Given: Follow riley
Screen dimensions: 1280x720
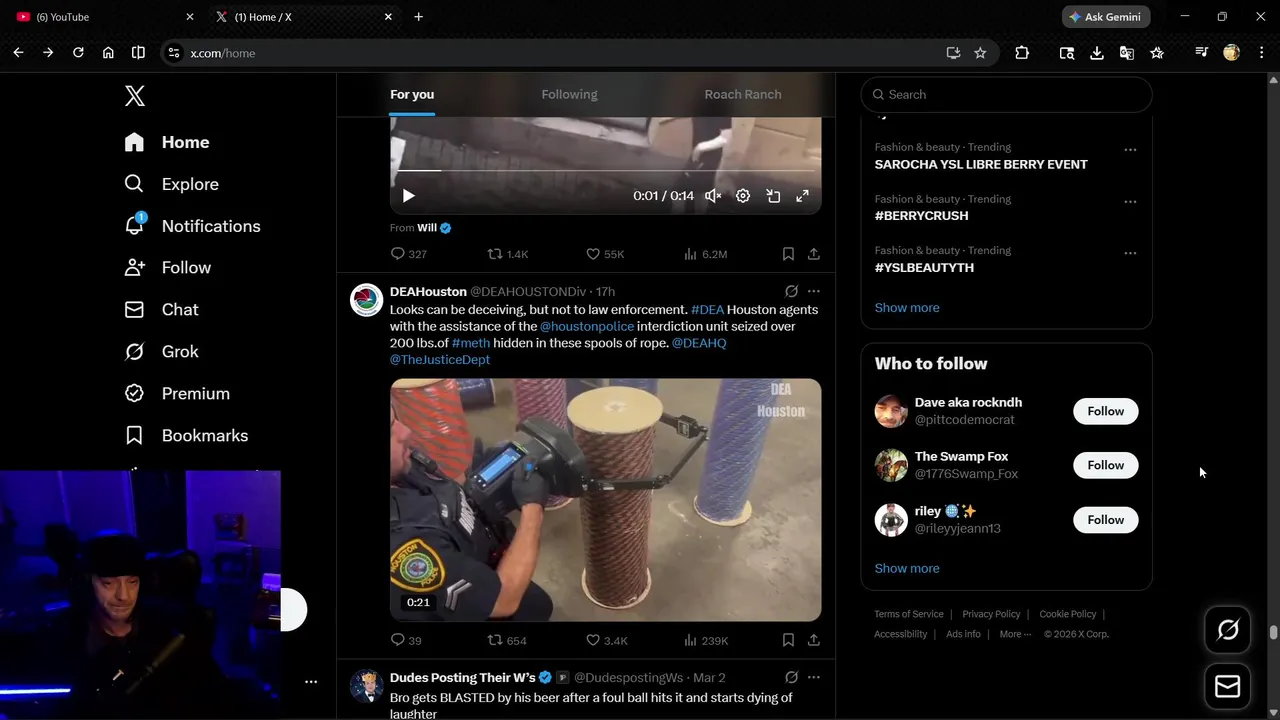Looking at the screenshot, I should pos(1105,519).
